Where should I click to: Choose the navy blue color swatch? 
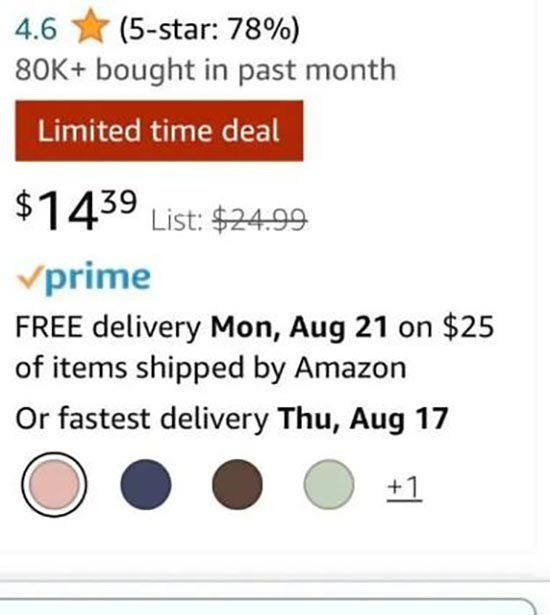click(x=146, y=485)
